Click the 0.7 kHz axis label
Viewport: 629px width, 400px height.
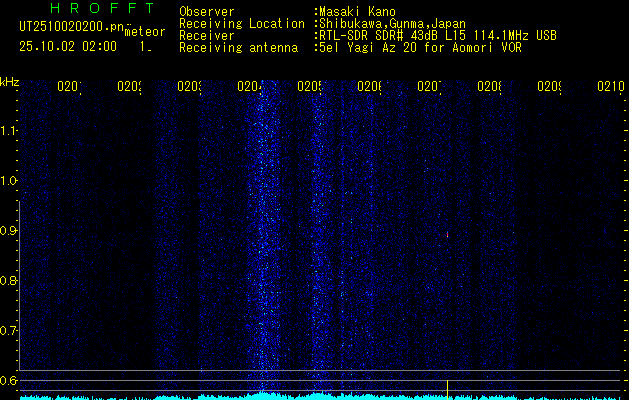pyautogui.click(x=8, y=331)
